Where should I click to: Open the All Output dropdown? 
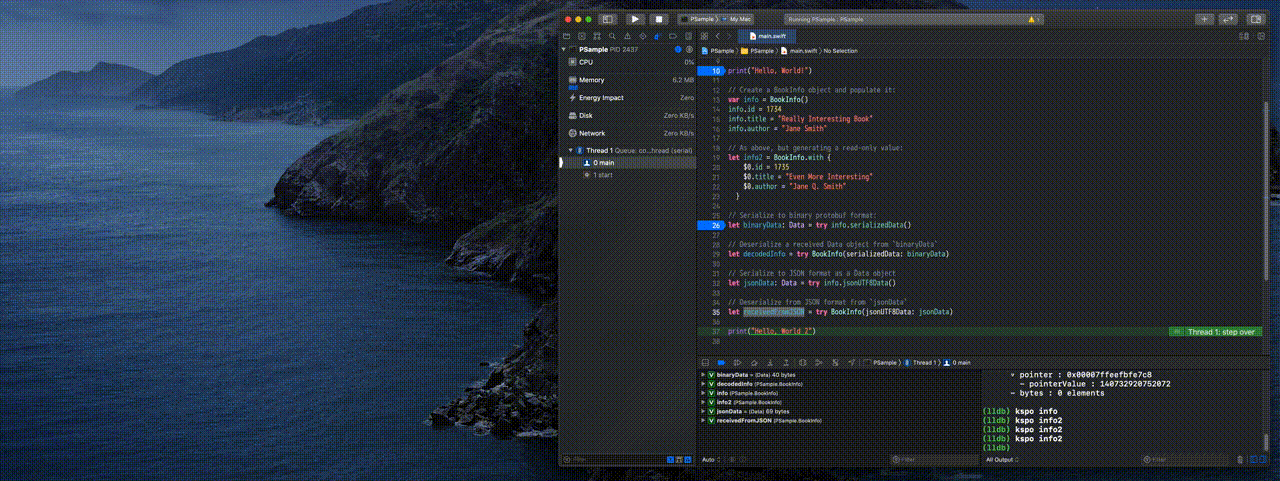[1003, 460]
